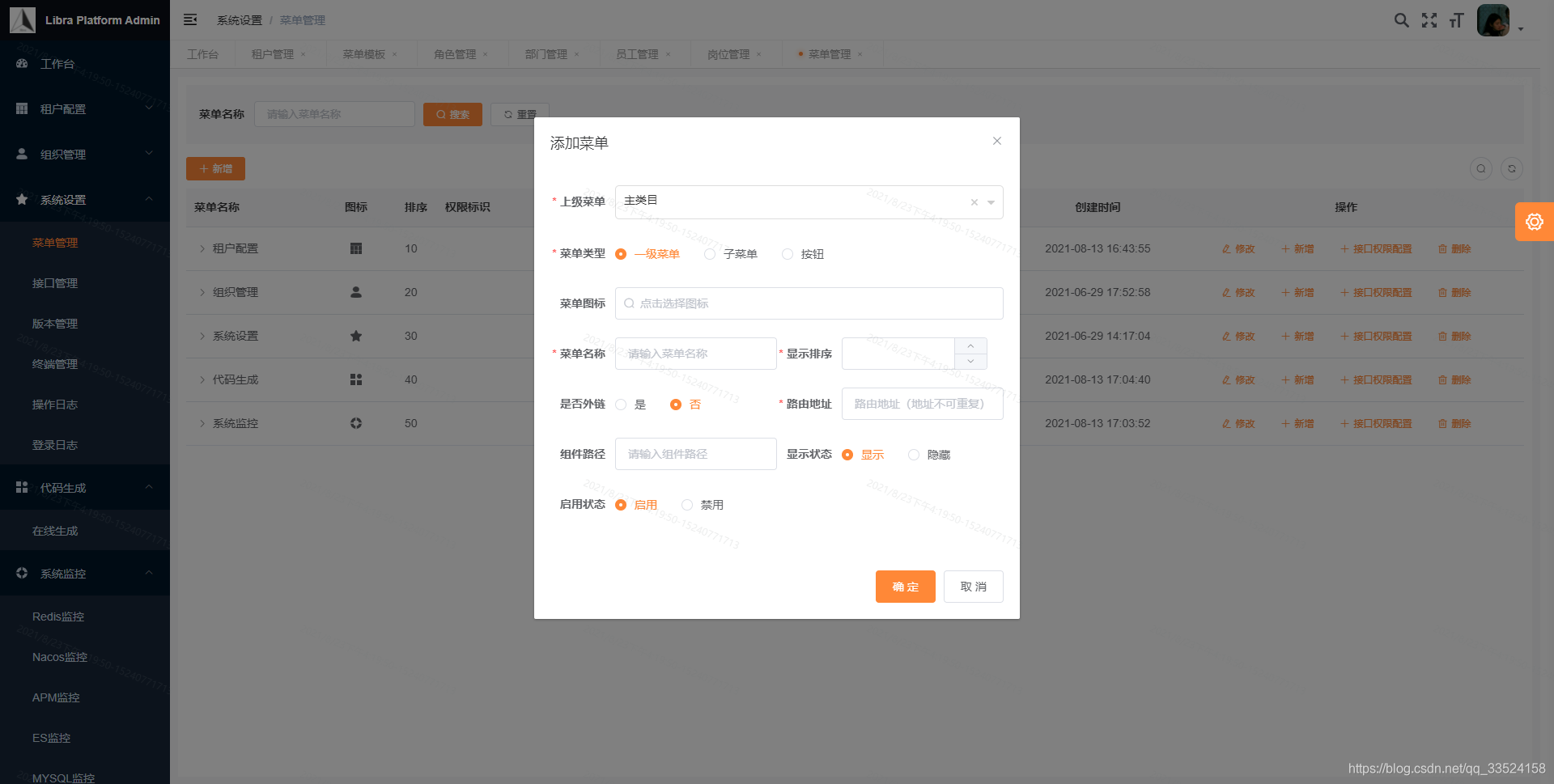
Task: Select 隐藏 for the 显示状态 option
Action: click(914, 454)
